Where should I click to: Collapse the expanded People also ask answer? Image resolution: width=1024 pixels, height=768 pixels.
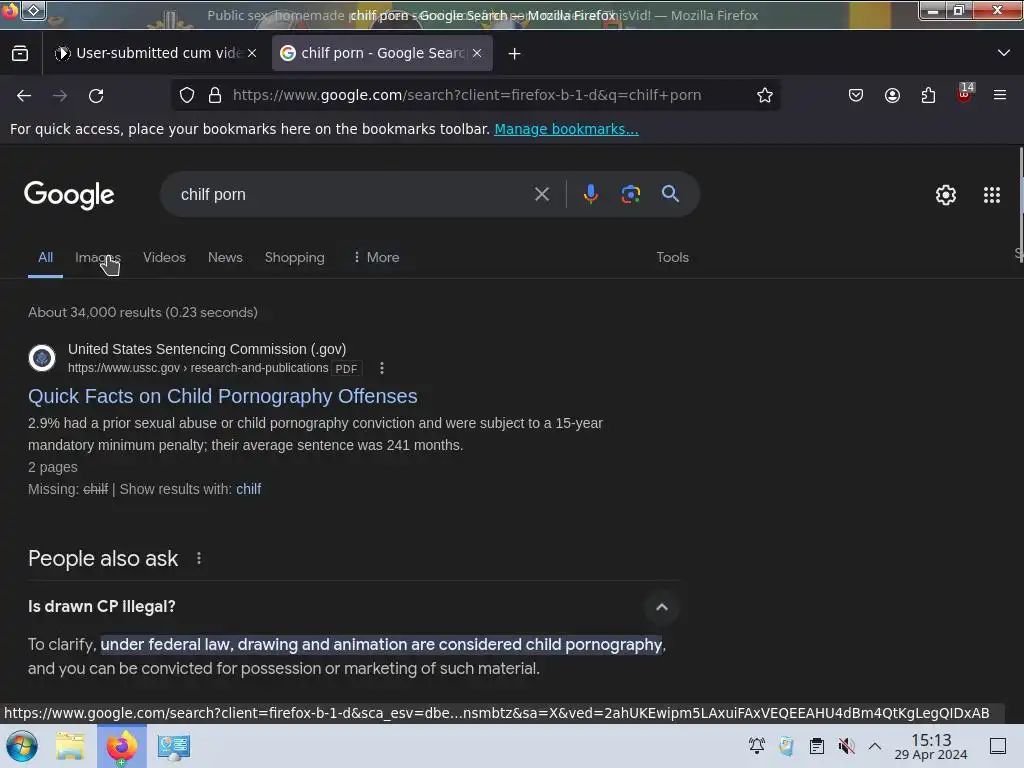click(x=662, y=607)
